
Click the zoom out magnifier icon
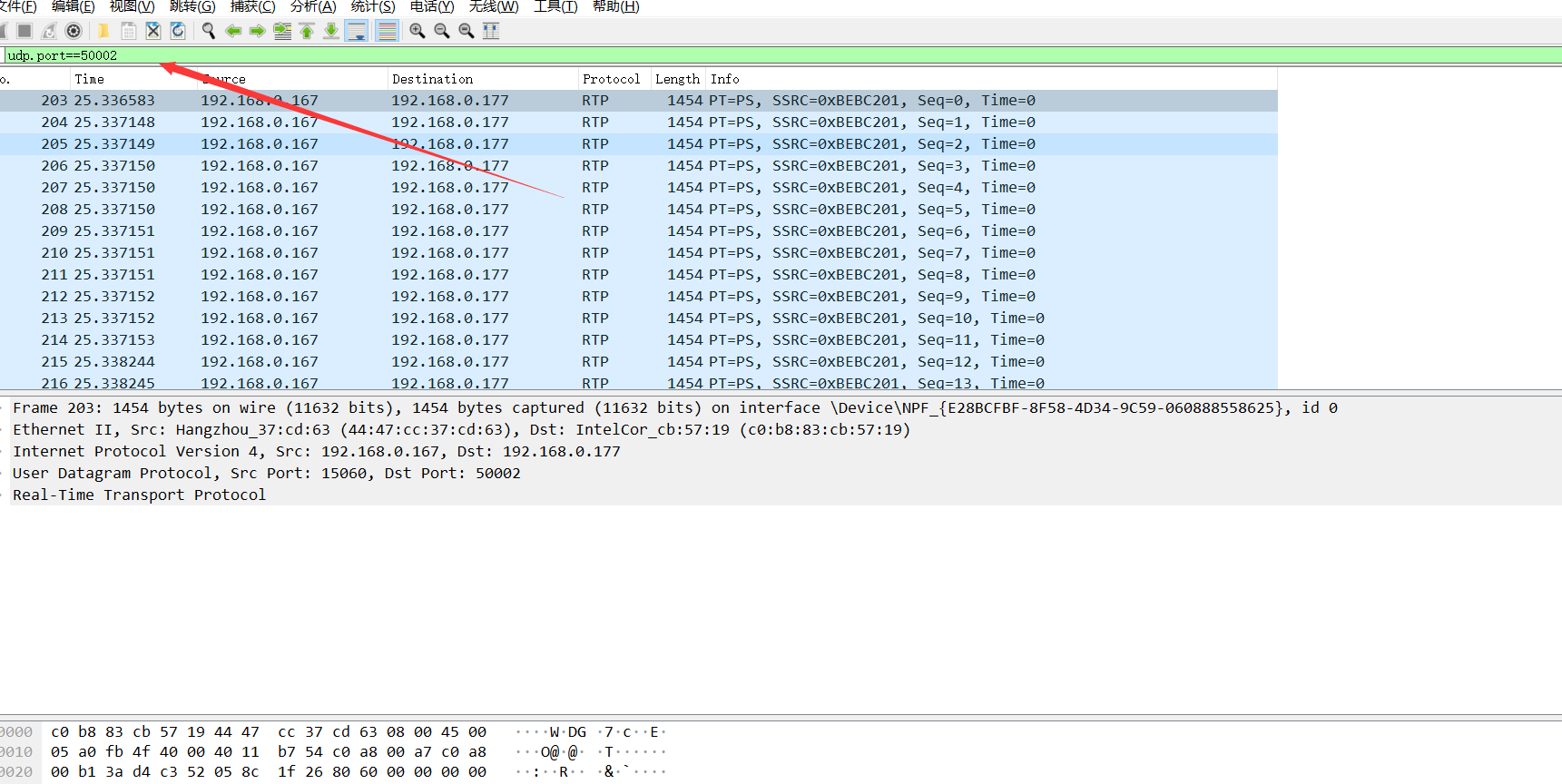442,31
